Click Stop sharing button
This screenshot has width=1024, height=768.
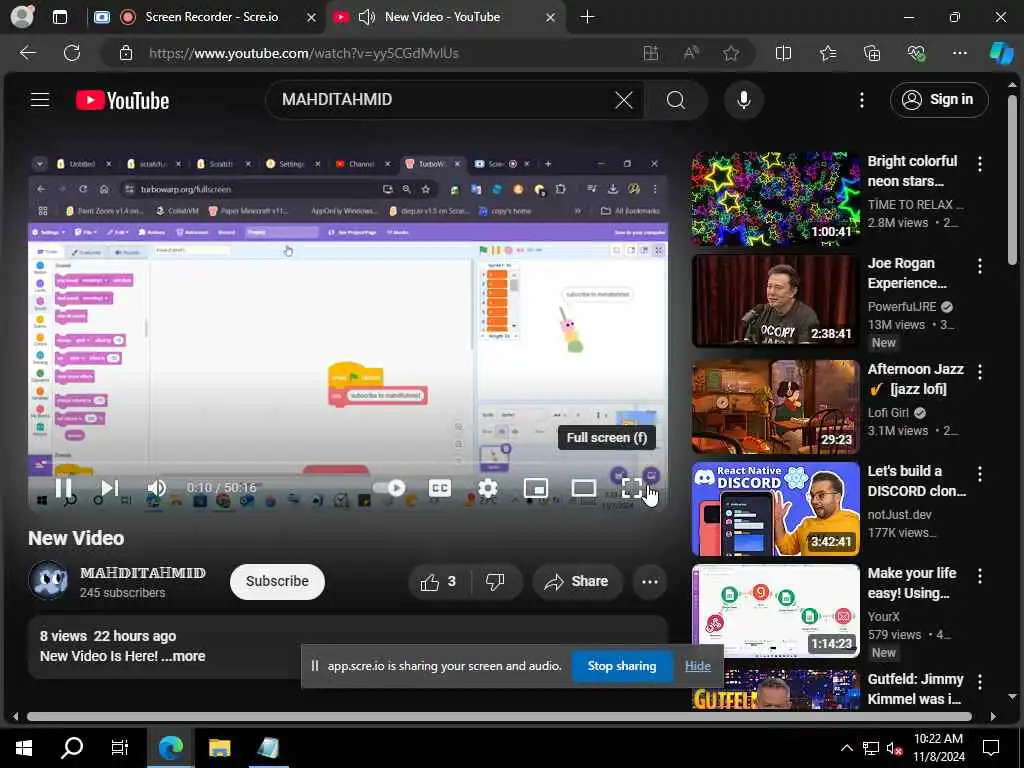point(622,666)
